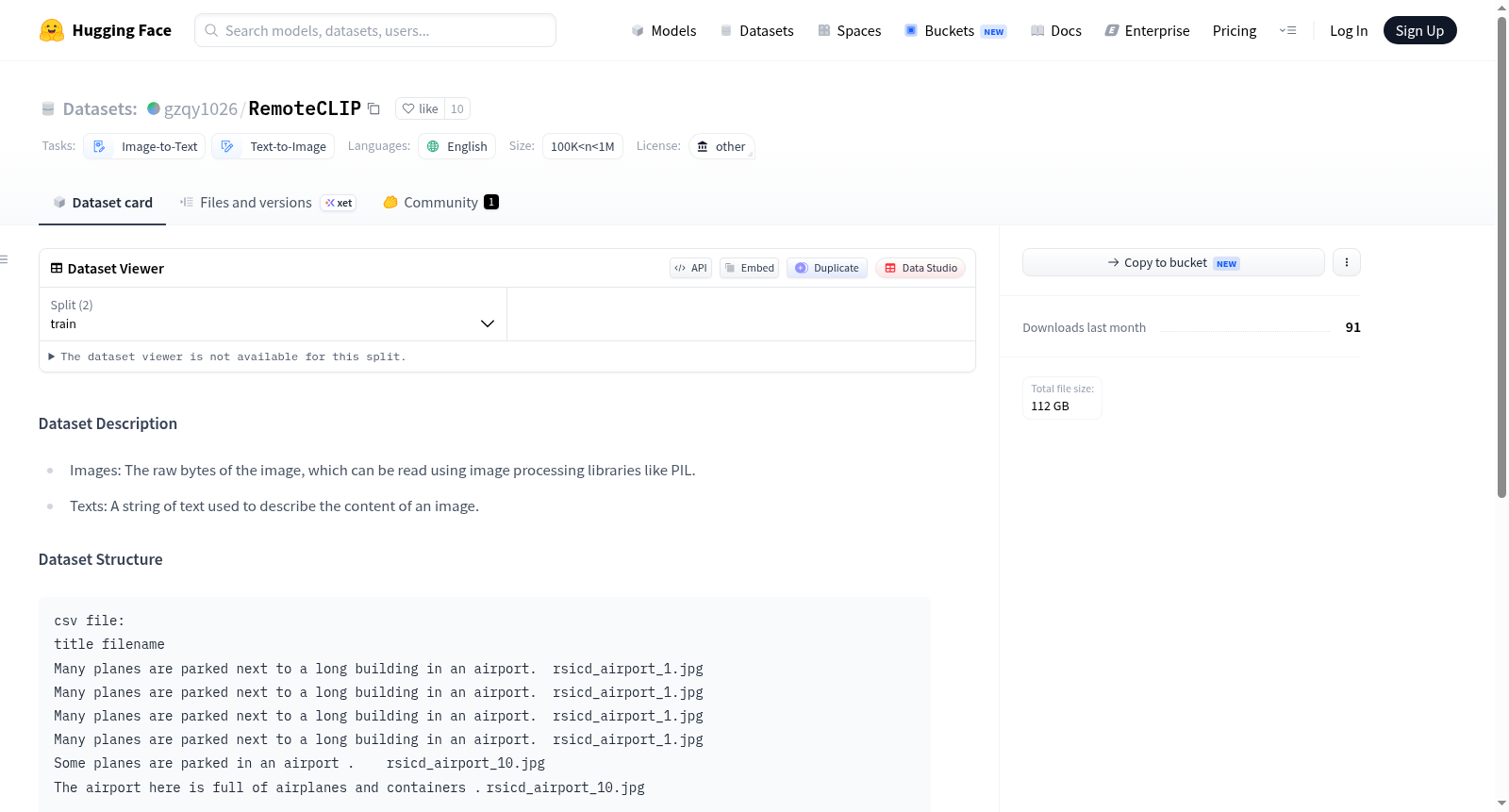Open the Community tab
This screenshot has height=812, width=1509.
440,203
